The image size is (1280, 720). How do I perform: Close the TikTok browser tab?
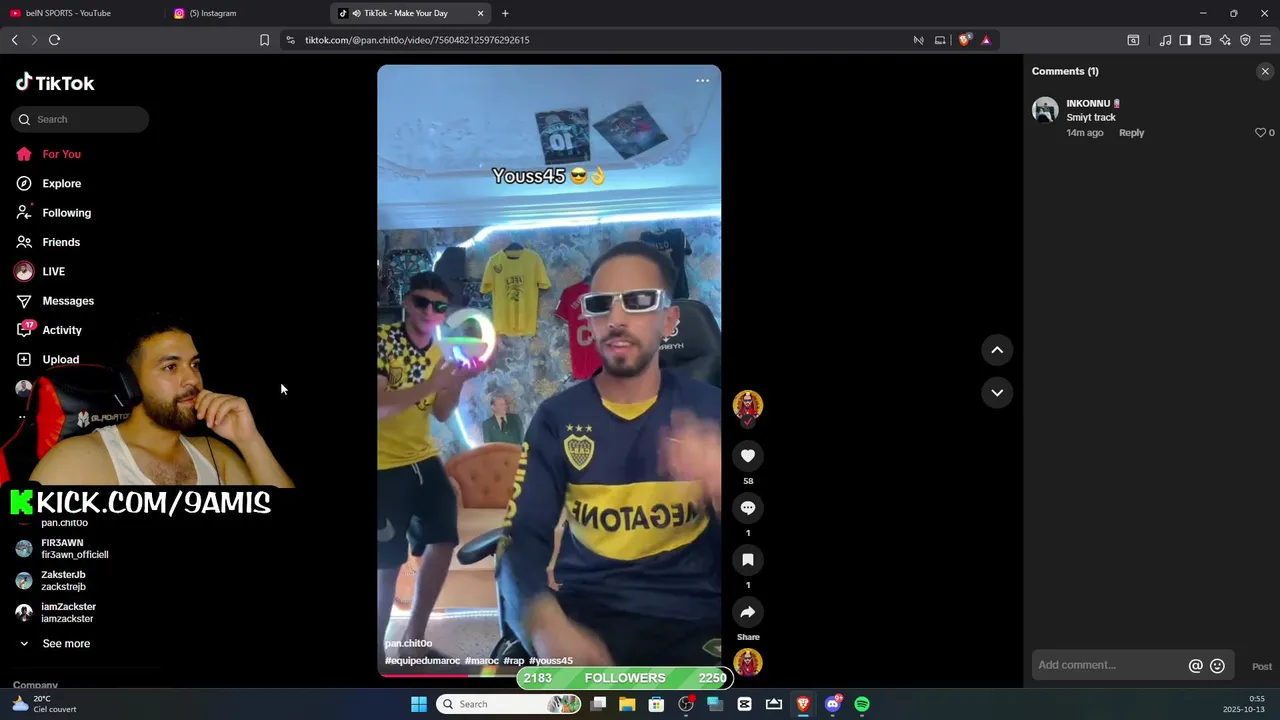481,13
